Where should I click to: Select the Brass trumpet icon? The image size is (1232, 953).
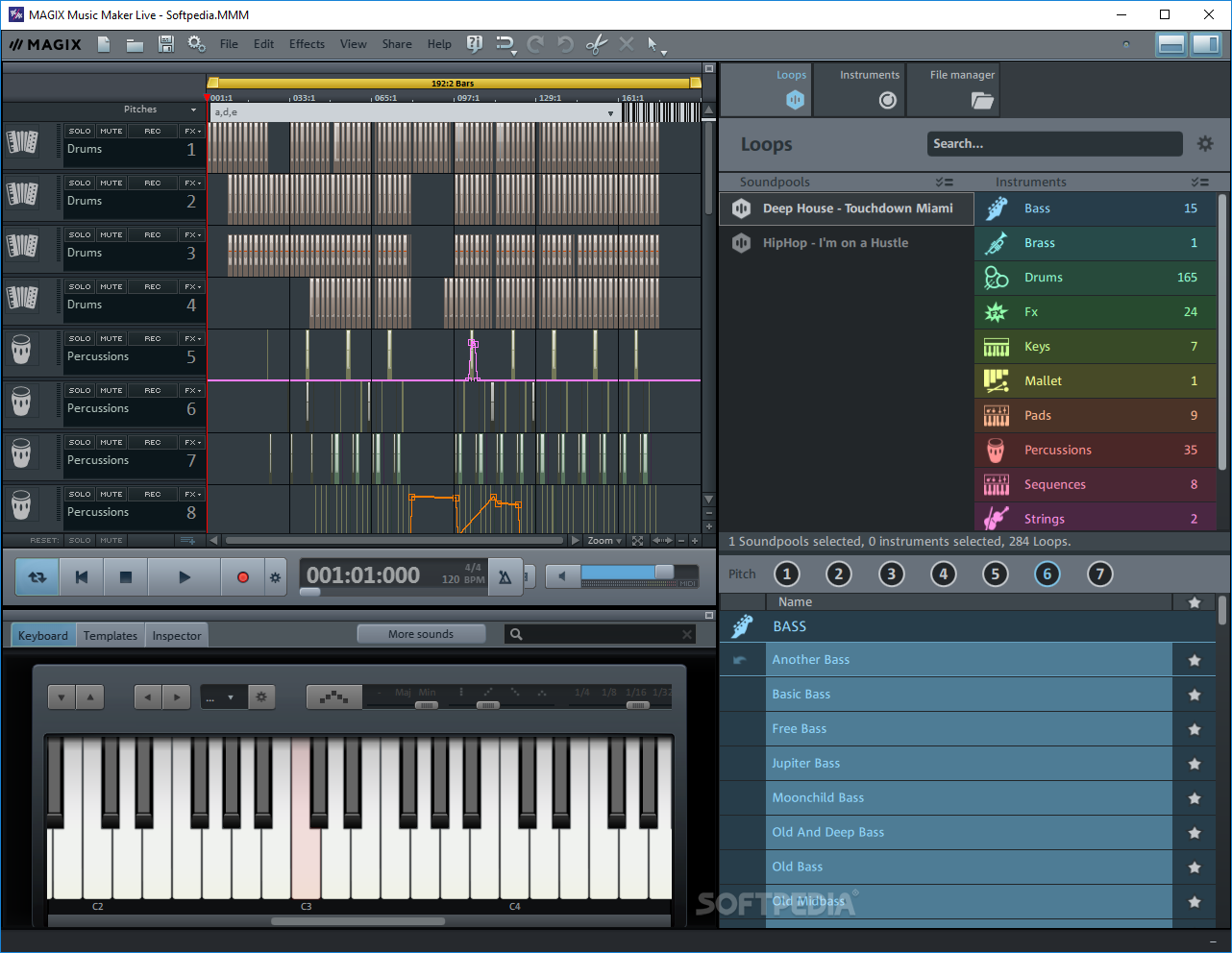(997, 243)
